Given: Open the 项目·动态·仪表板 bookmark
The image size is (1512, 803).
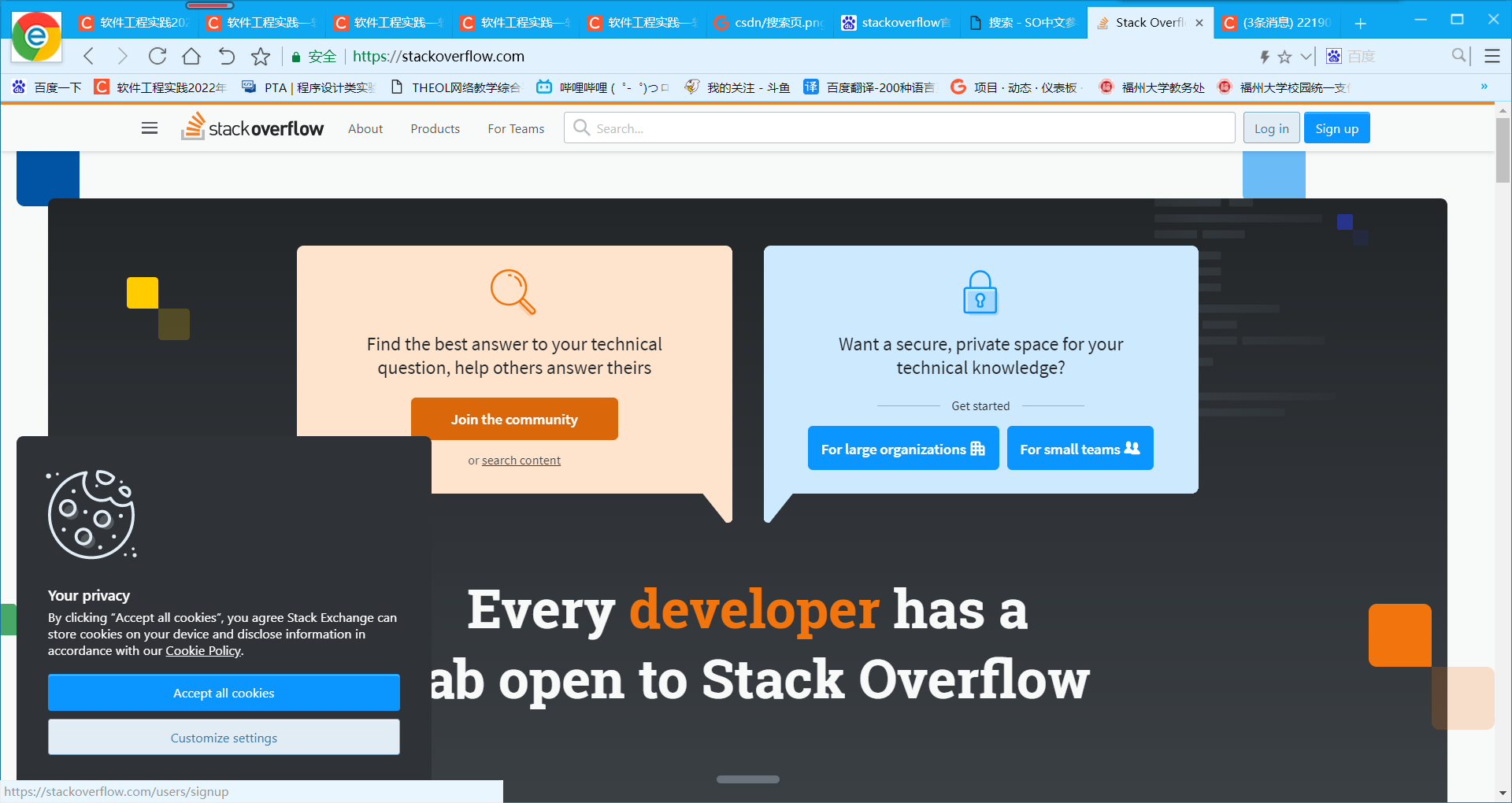Looking at the screenshot, I should [x=1016, y=87].
